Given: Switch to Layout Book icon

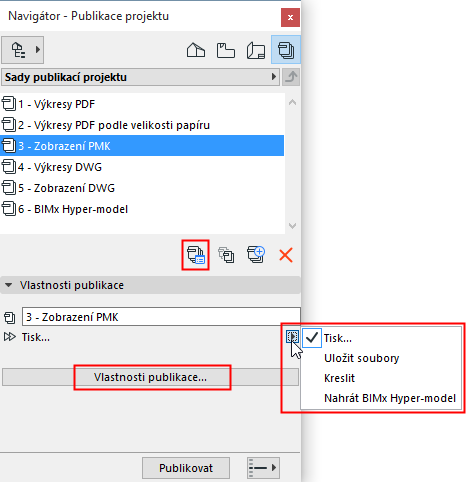Looking at the screenshot, I should coord(256,51).
